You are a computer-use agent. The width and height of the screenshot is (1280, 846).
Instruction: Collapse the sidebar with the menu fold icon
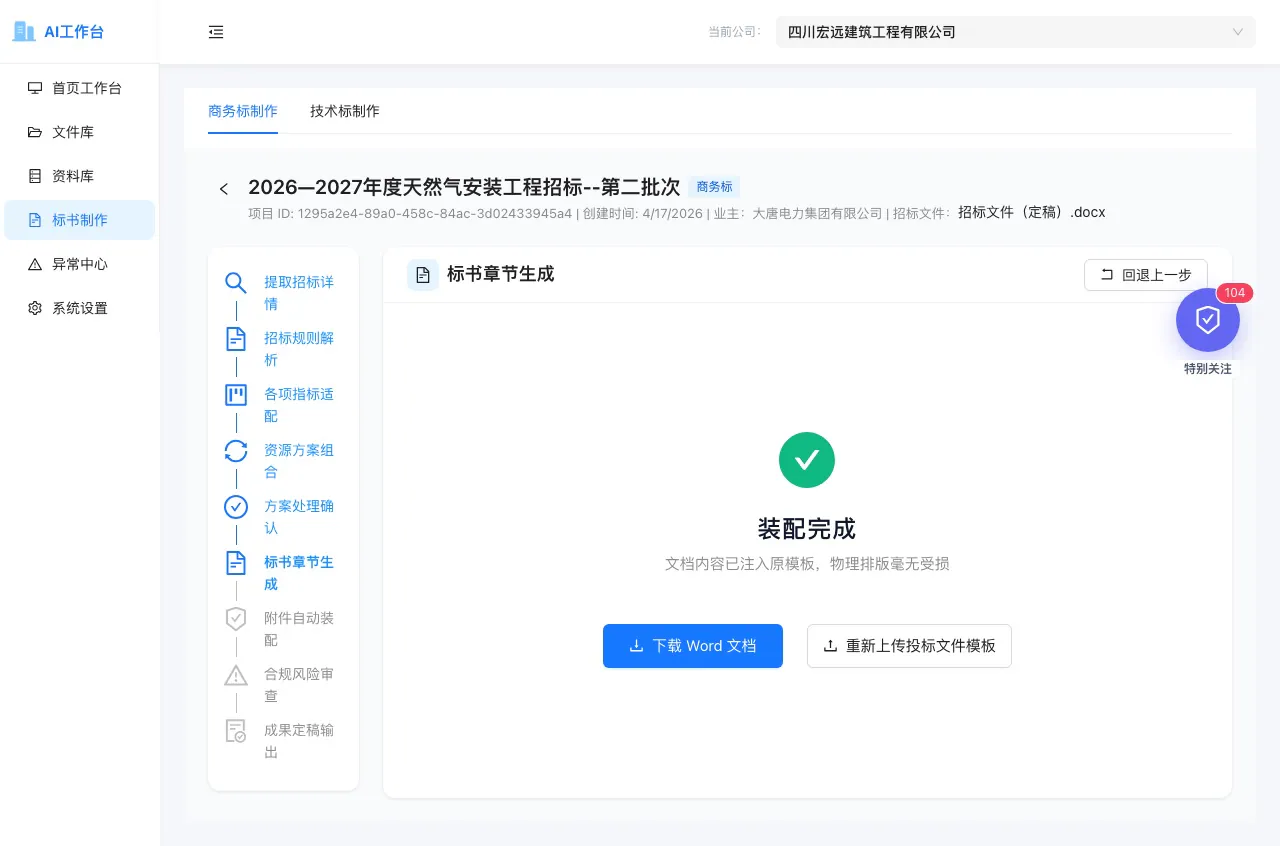pos(216,32)
